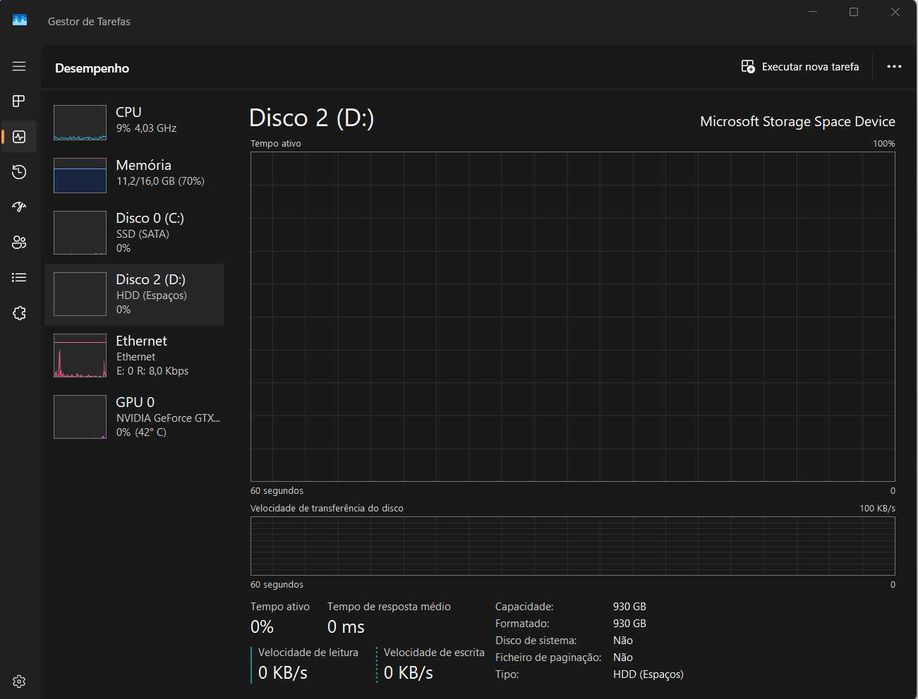Switch to Disco 0 (C:) entry
Screen dimensions: 918x699
tap(134, 232)
